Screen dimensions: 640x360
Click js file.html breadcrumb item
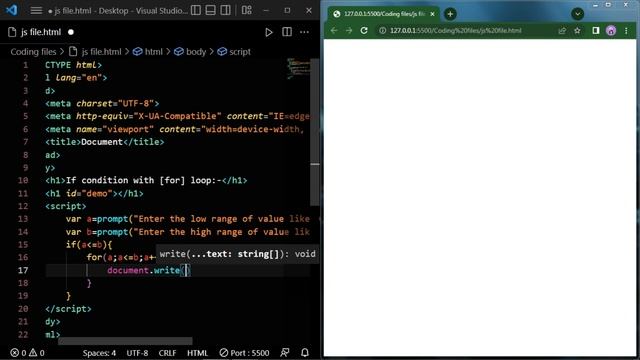point(96,52)
